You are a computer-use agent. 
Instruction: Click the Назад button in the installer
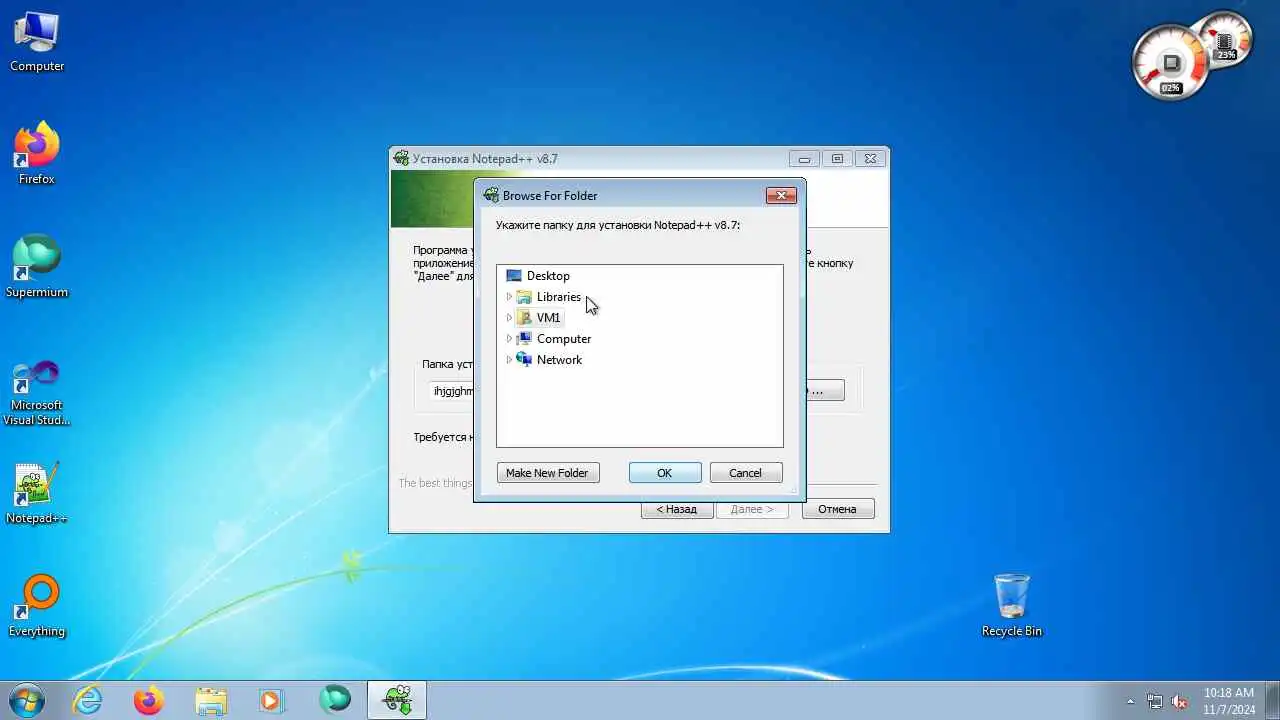tap(677, 509)
